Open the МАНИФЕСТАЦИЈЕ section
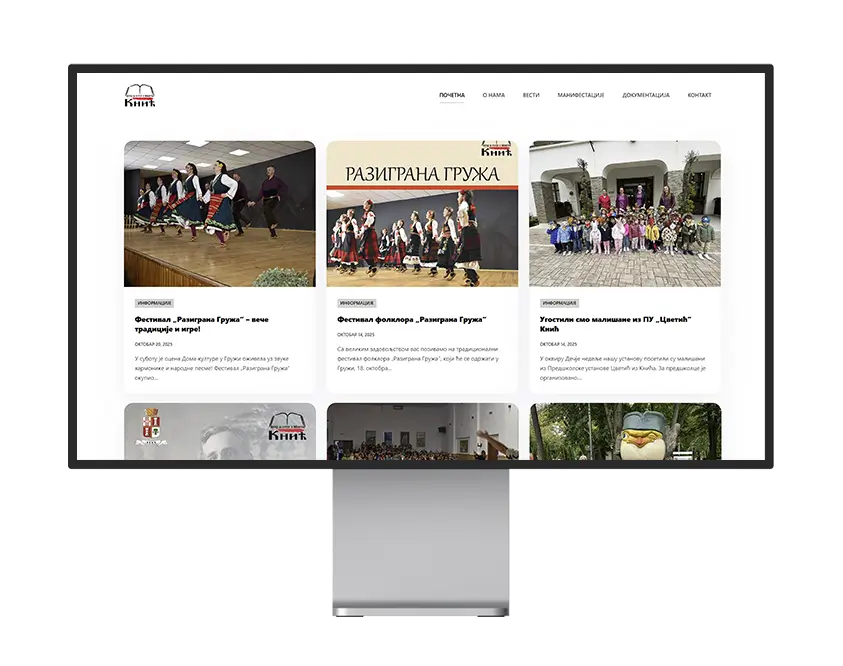 click(579, 95)
